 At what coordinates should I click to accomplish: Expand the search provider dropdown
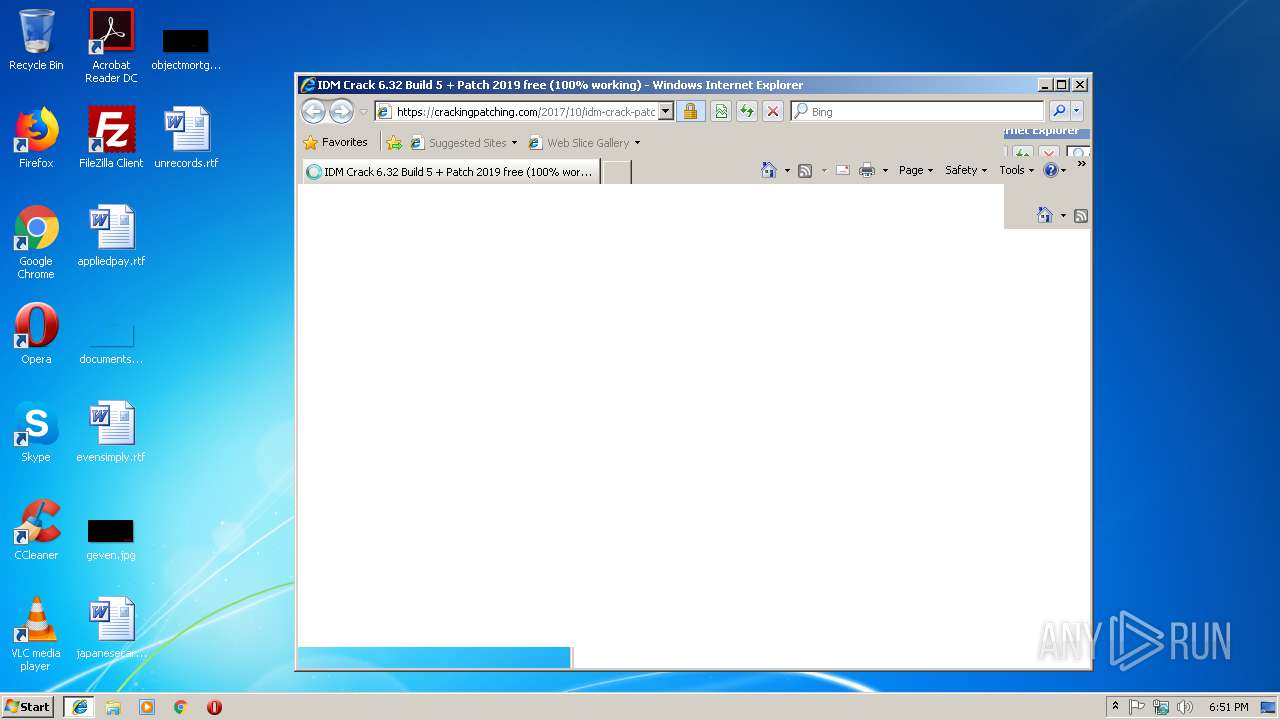[1077, 112]
